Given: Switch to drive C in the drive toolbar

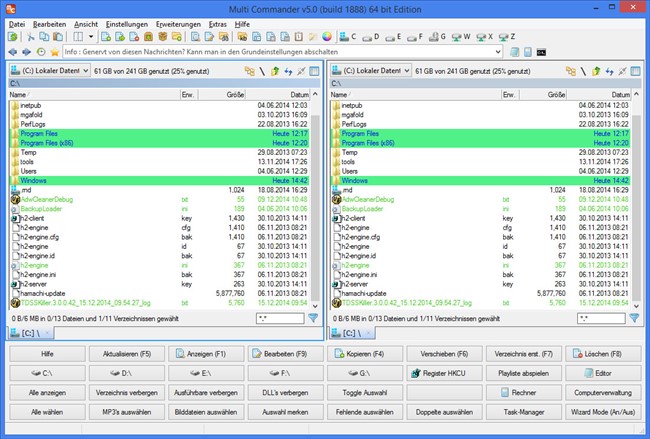Looking at the screenshot, I should (x=348, y=37).
